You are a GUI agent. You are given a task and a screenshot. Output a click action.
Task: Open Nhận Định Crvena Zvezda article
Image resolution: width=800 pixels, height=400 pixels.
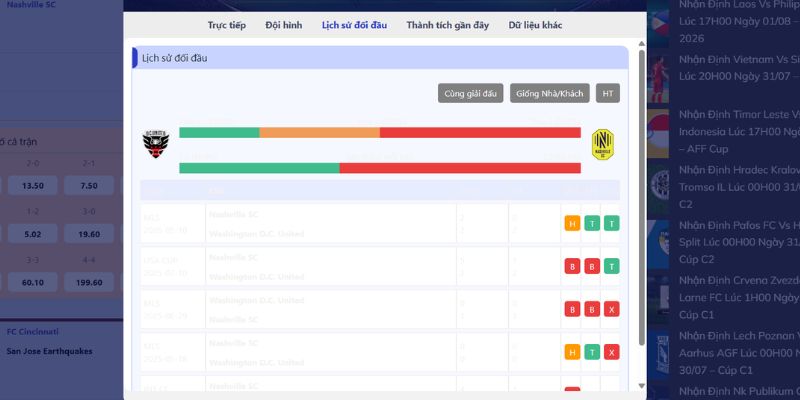739,297
